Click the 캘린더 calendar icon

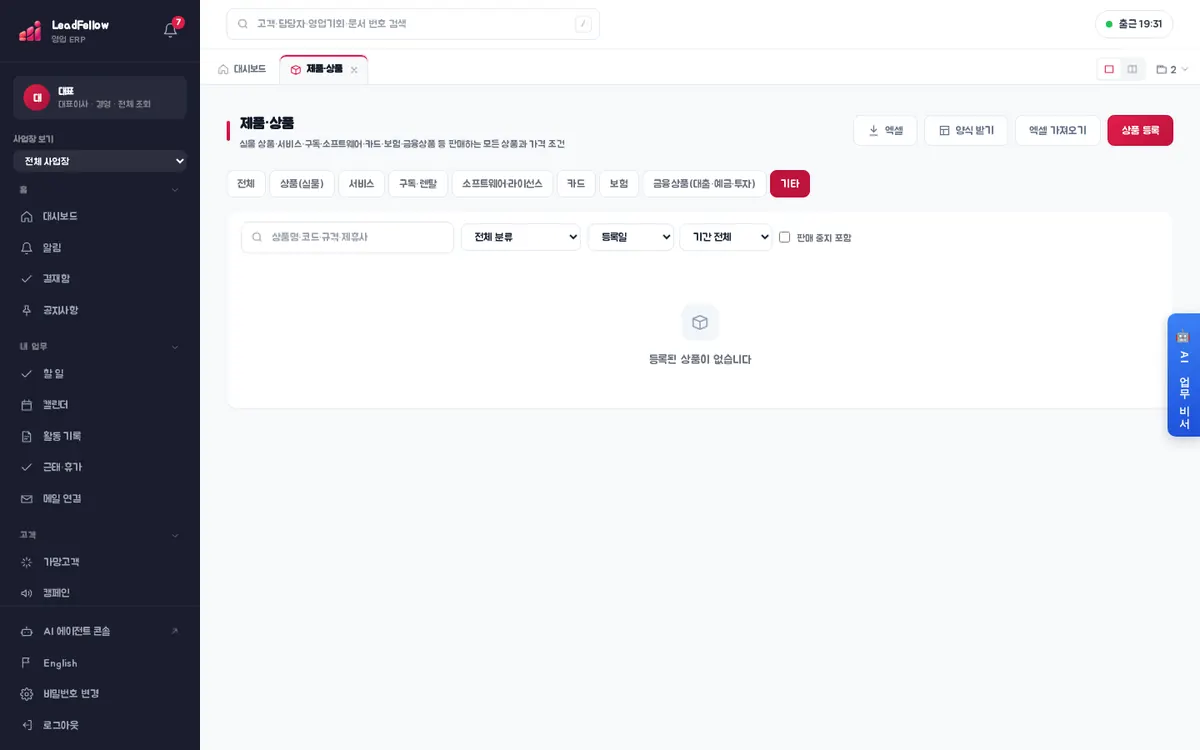(27, 405)
